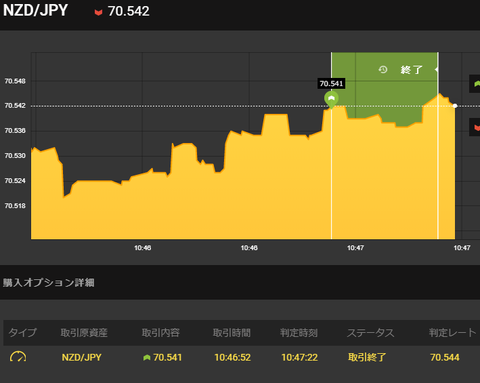Image resolution: width=480 pixels, height=383 pixels.
Task: Click the 70.524 y-axis label
Action: pos(15,181)
